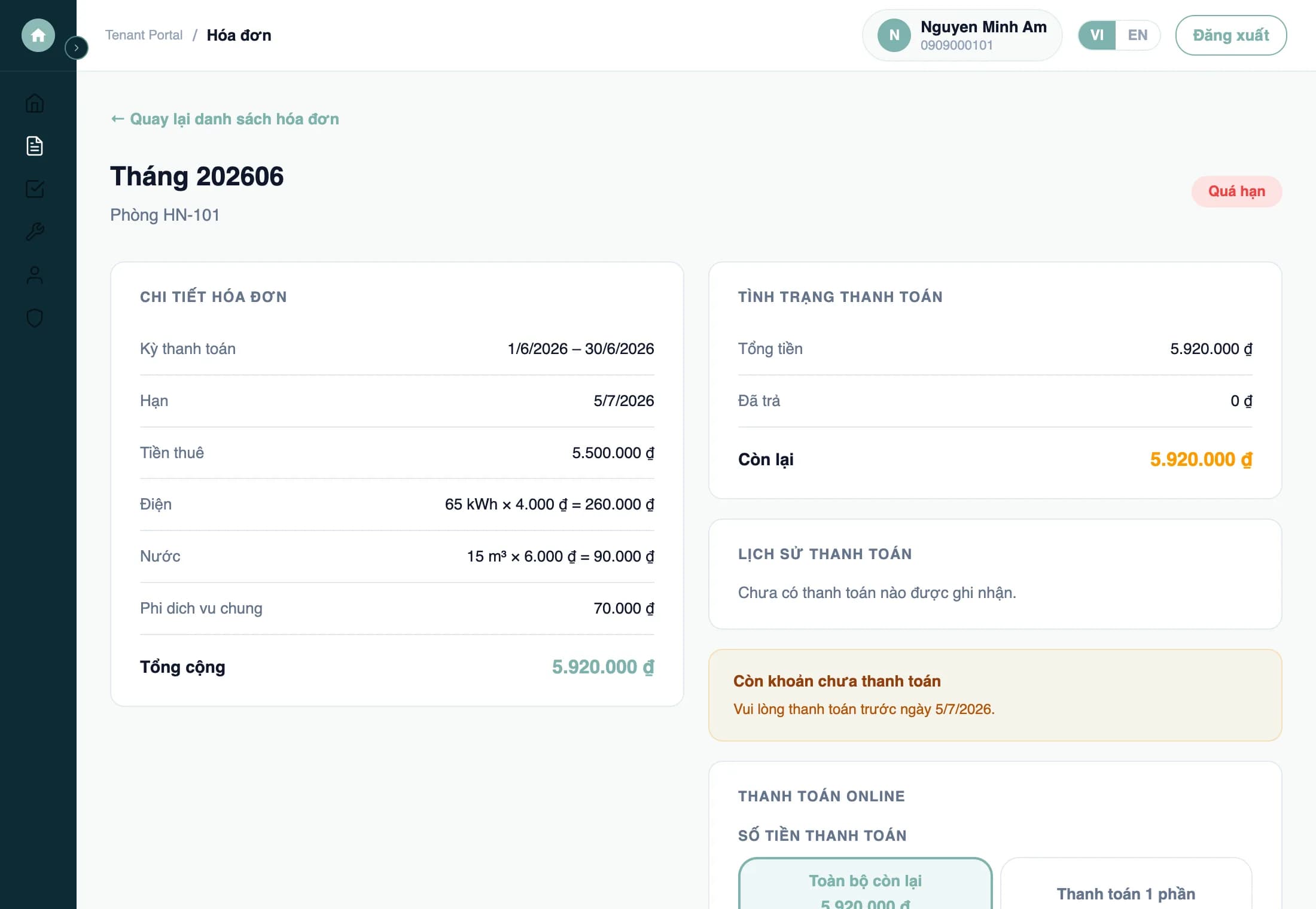Click the Hạn due date 5/7/2026 value
This screenshot has height=909, width=1316.
pos(623,401)
